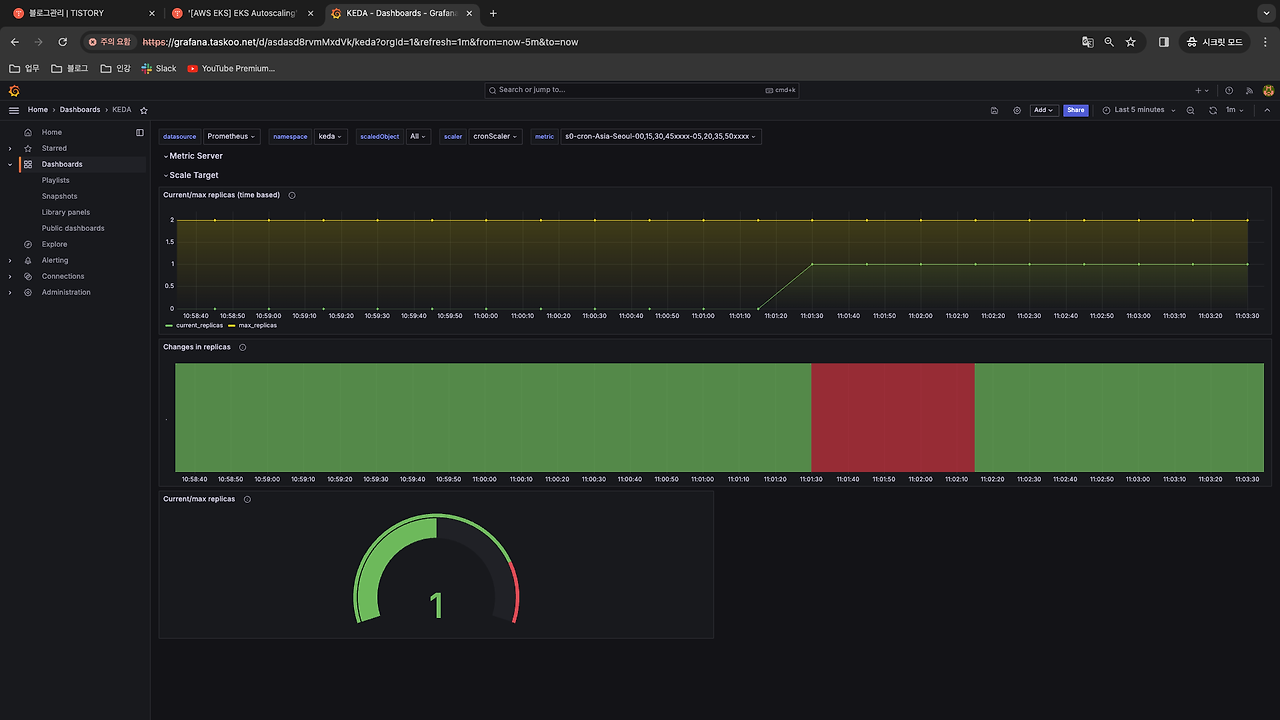This screenshot has height=720, width=1280.
Task: Toggle the hamburger navigation menu
Action: (14, 110)
